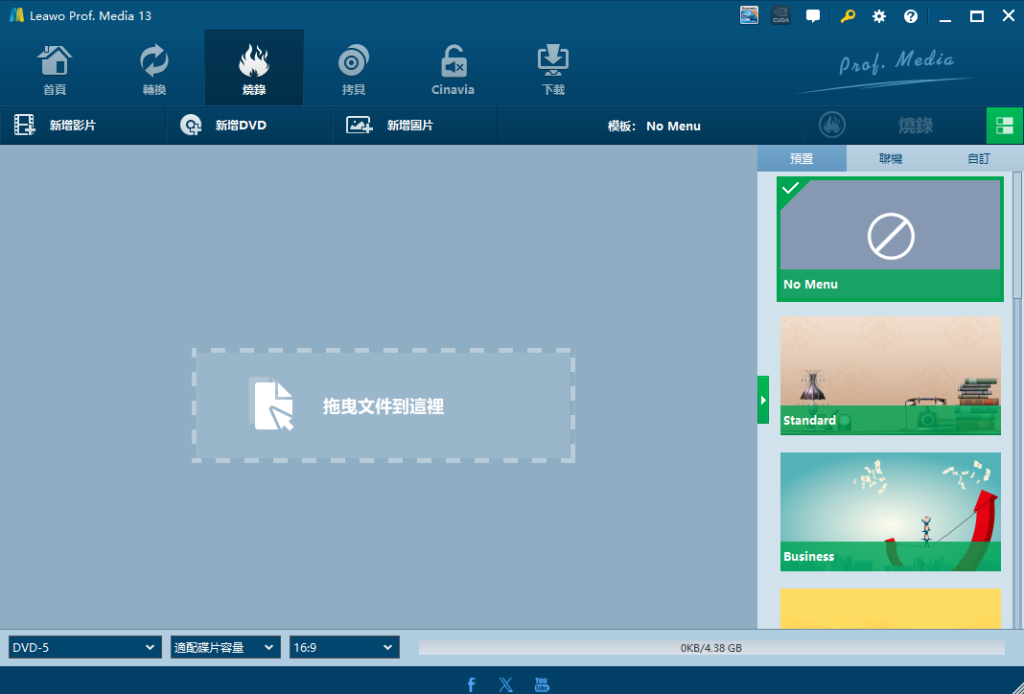Click the 新增圖片 add photo button

pos(415,125)
